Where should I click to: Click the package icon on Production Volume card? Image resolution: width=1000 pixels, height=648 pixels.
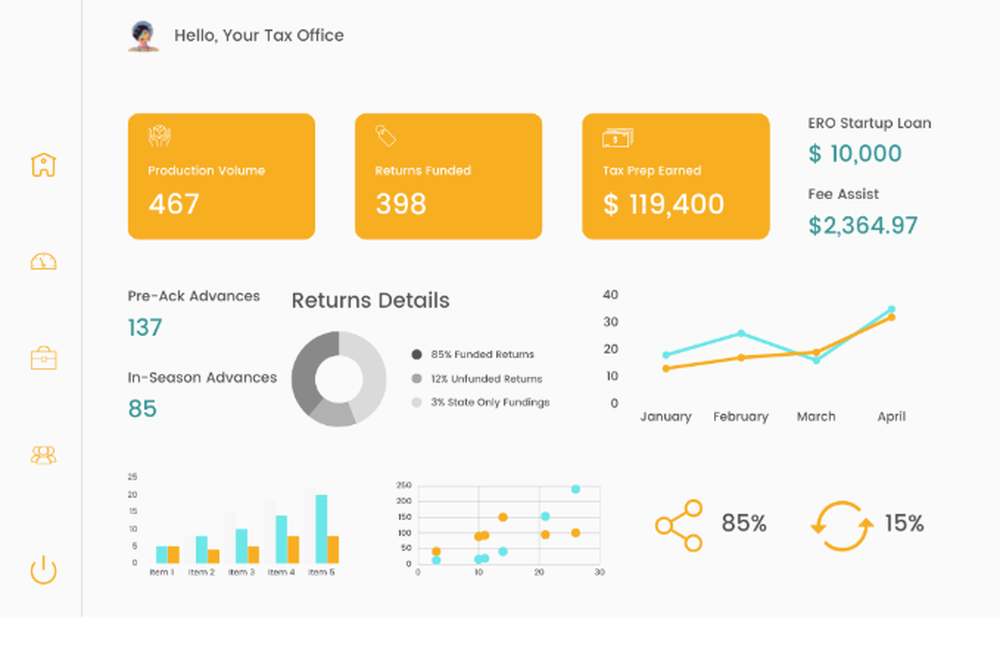coord(159,136)
